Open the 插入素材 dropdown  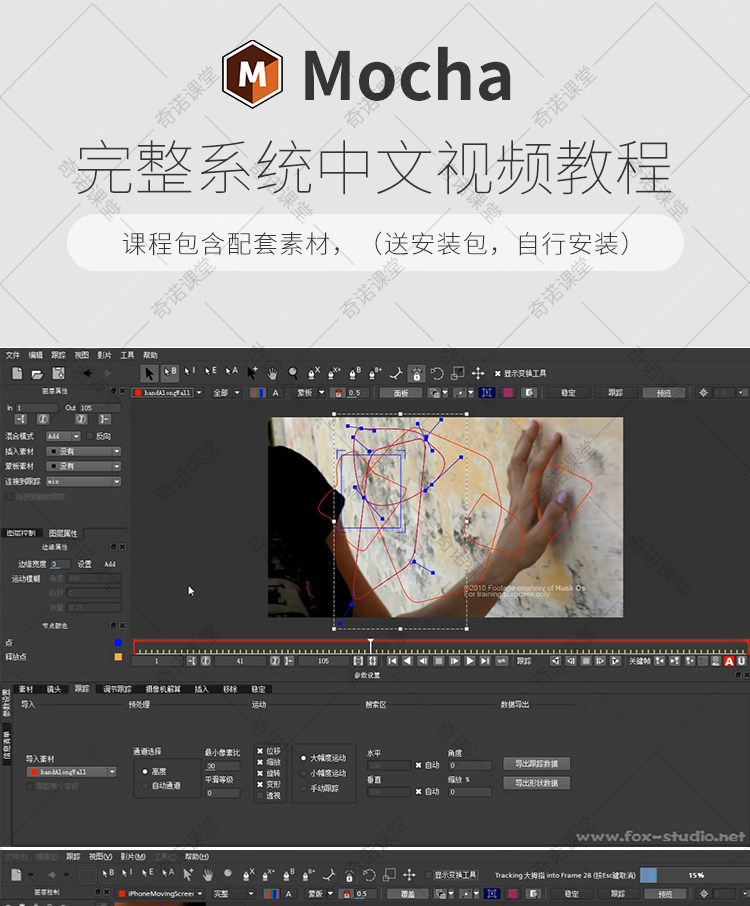coord(84,451)
